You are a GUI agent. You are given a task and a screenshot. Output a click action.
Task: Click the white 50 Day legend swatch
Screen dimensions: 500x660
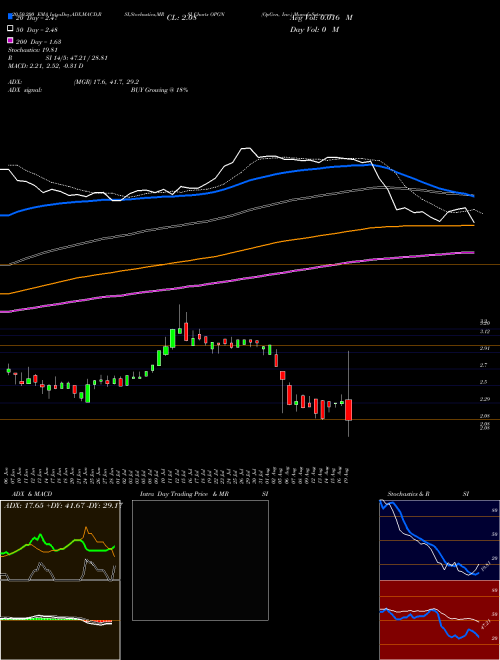(x=10, y=29)
